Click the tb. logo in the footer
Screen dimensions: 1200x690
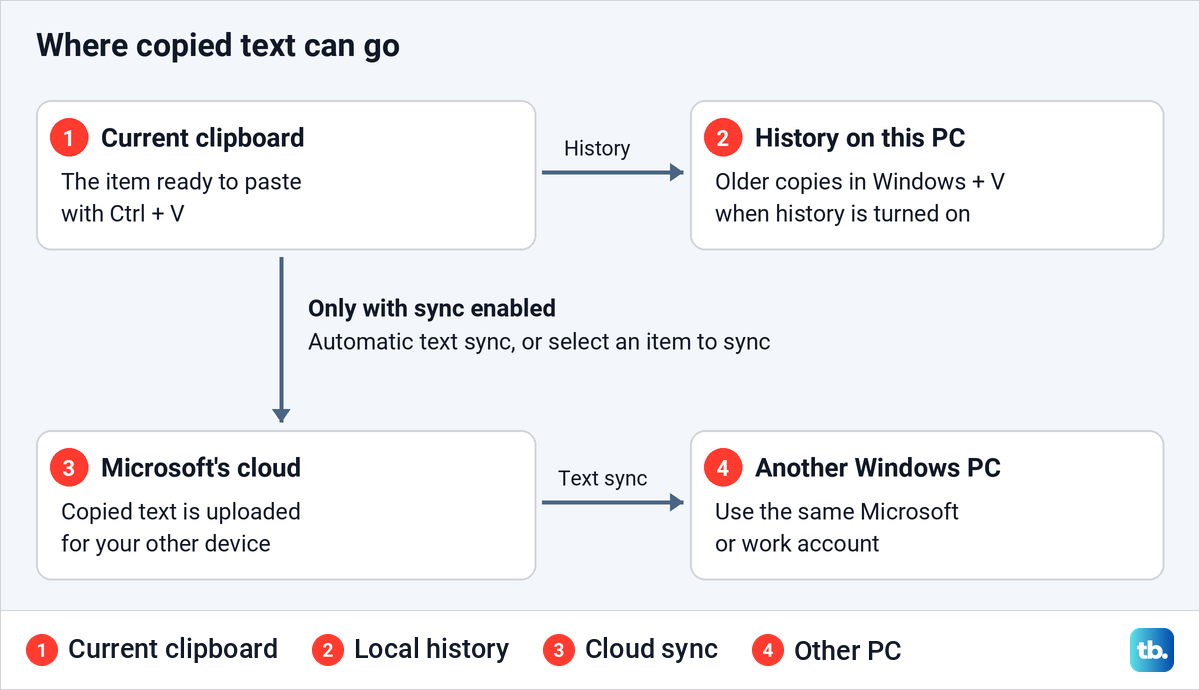point(1150,649)
